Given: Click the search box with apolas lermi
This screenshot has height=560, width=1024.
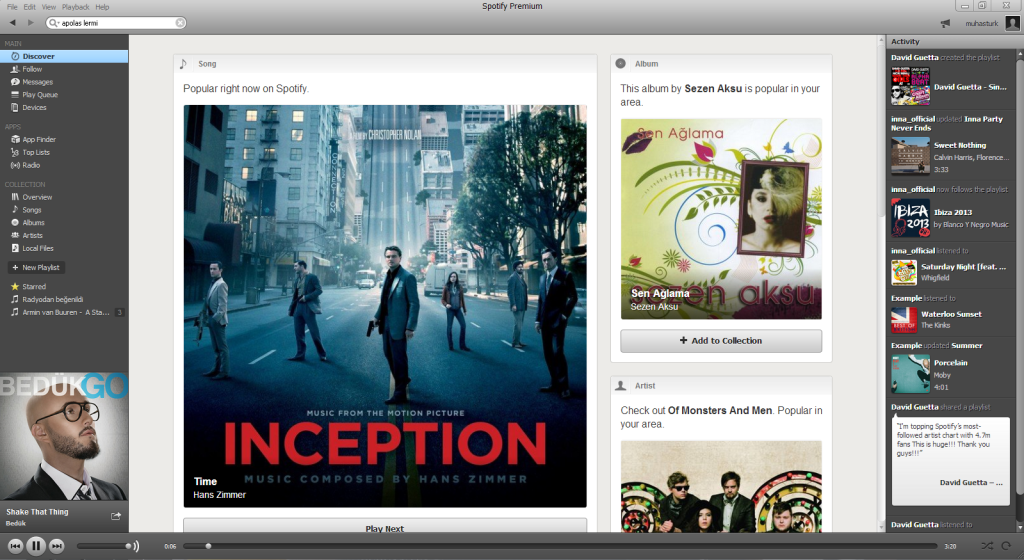Looking at the screenshot, I should (116, 23).
